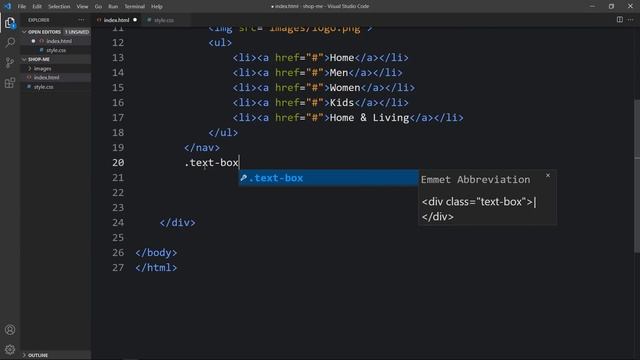Open editor More Actions ellipsis
640x360 pixels.
tap(631, 20)
